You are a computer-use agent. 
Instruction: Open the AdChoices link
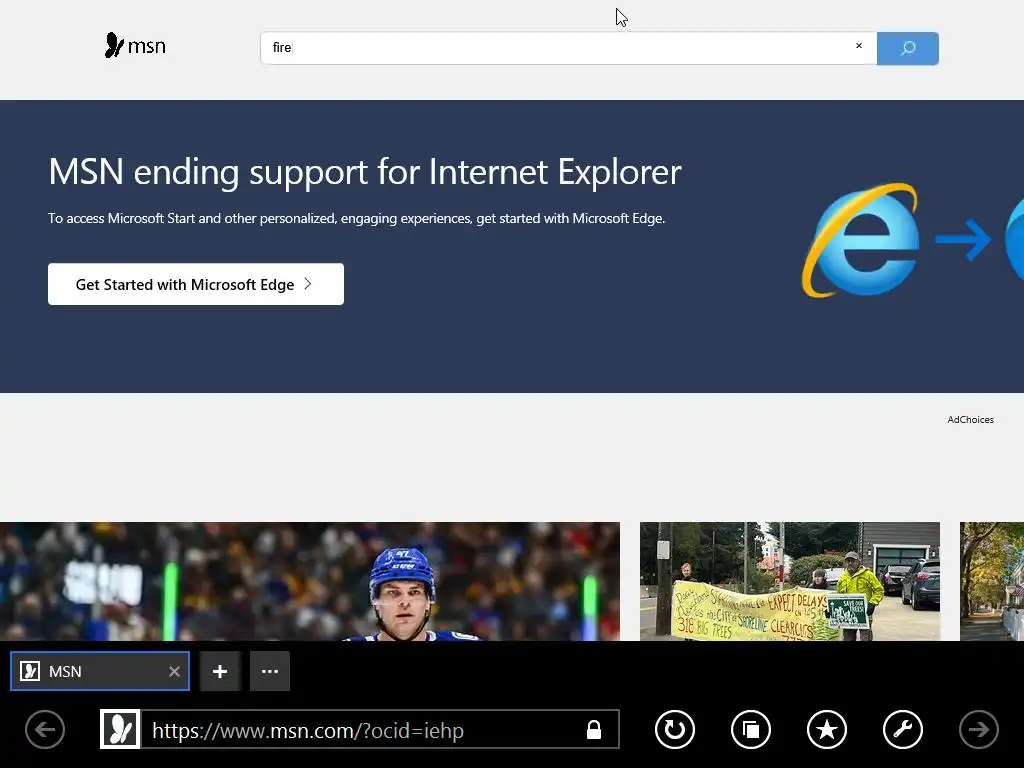[x=970, y=420]
